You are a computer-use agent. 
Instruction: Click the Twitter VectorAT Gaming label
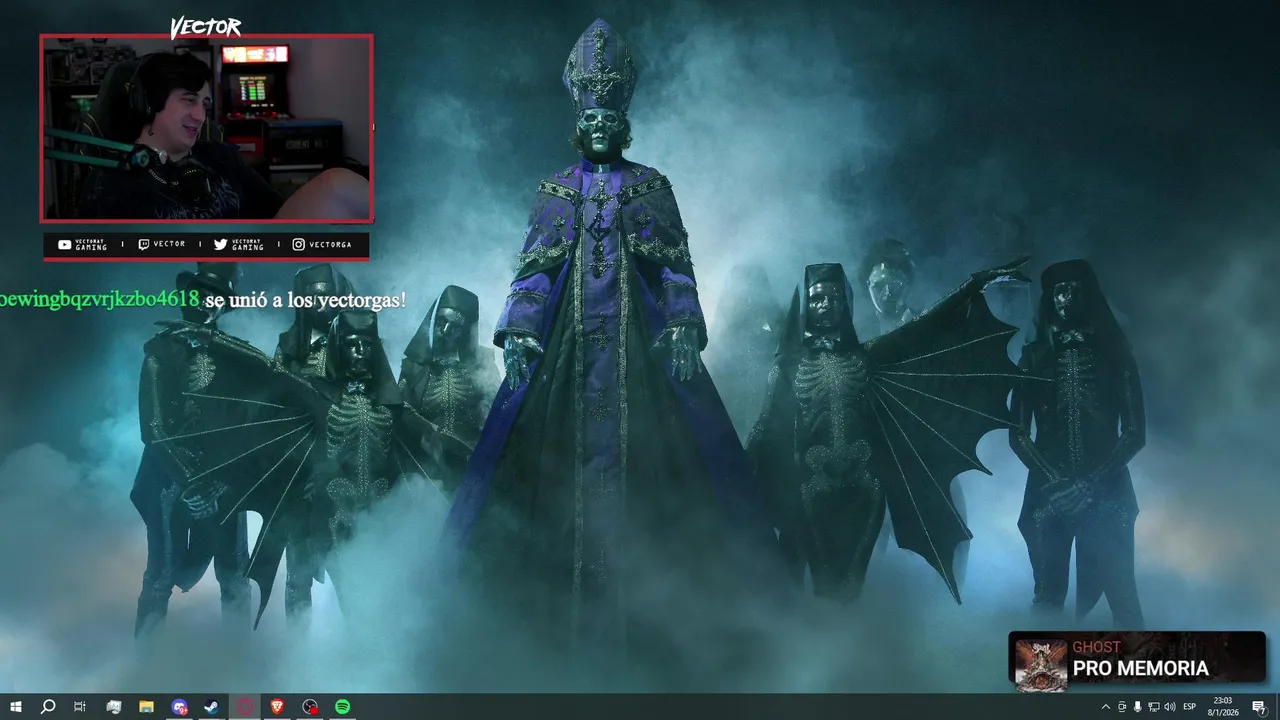point(239,244)
